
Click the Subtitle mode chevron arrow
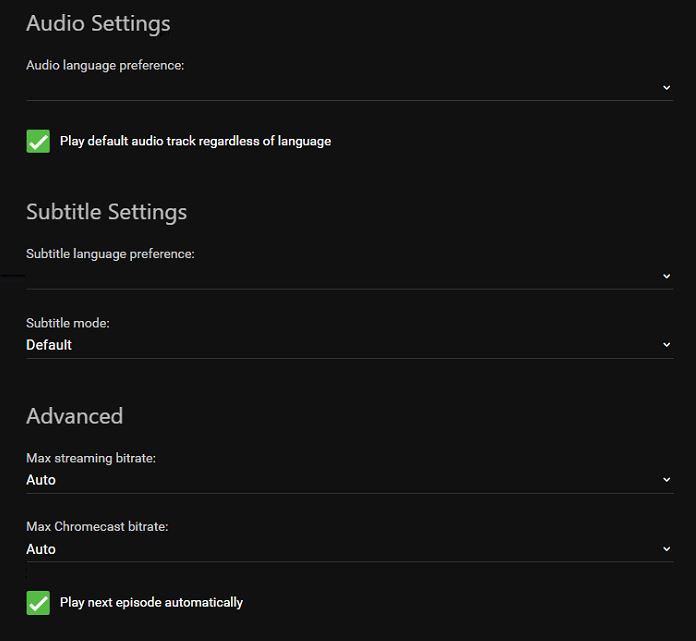667,345
